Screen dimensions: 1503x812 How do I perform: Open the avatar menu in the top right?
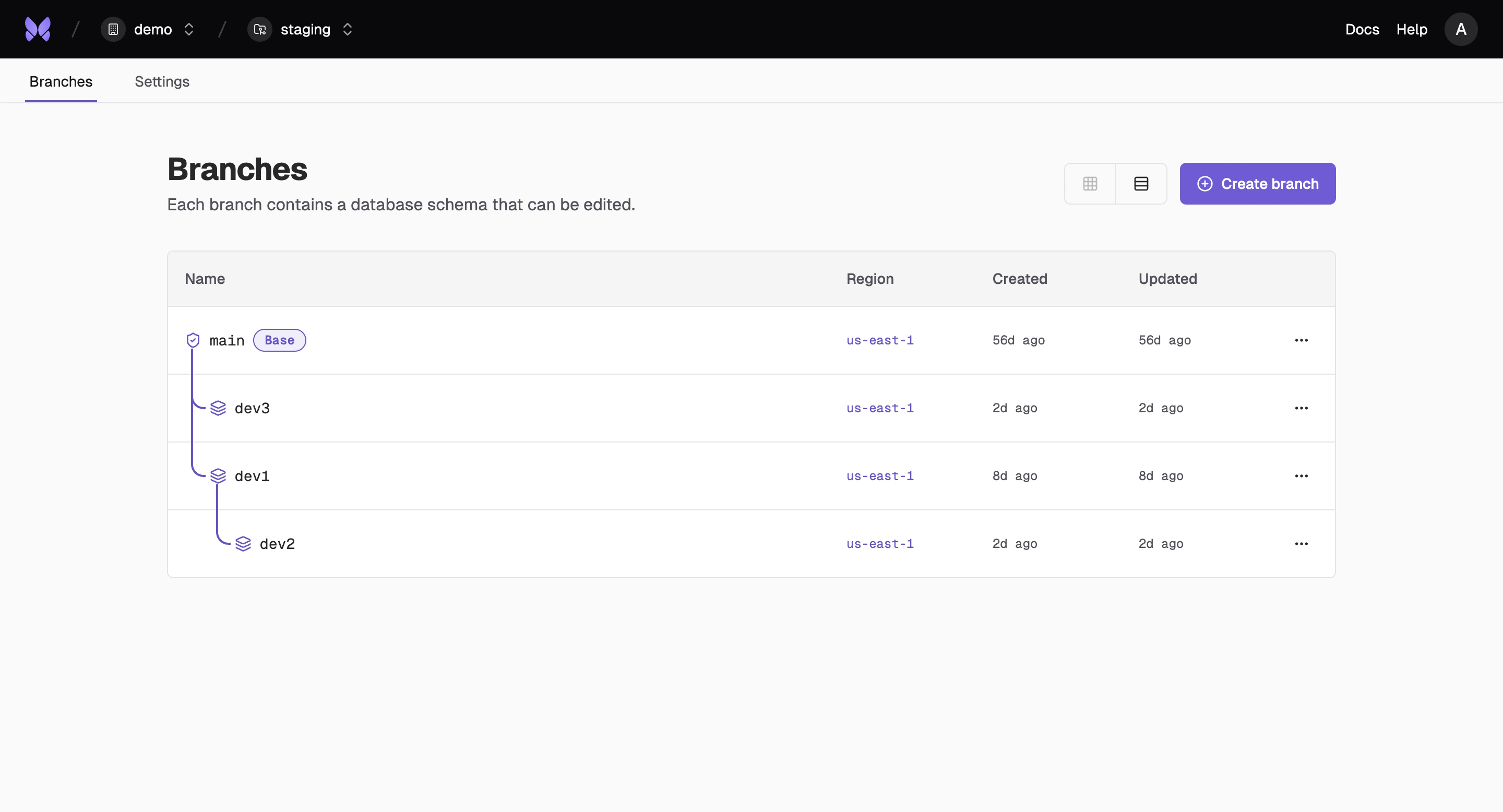(1461, 29)
